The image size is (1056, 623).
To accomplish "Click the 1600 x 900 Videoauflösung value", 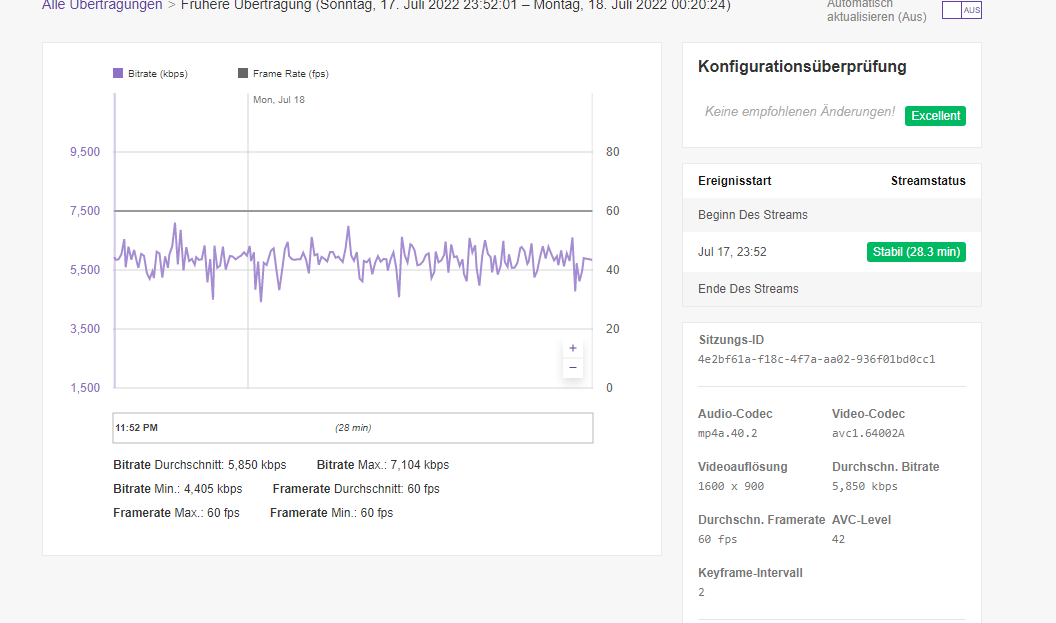I will (733, 486).
